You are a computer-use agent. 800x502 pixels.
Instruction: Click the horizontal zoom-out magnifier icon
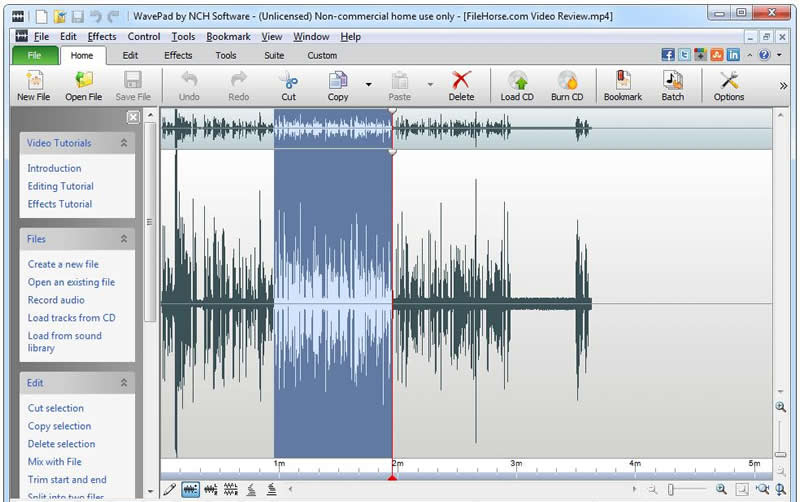(x=653, y=490)
